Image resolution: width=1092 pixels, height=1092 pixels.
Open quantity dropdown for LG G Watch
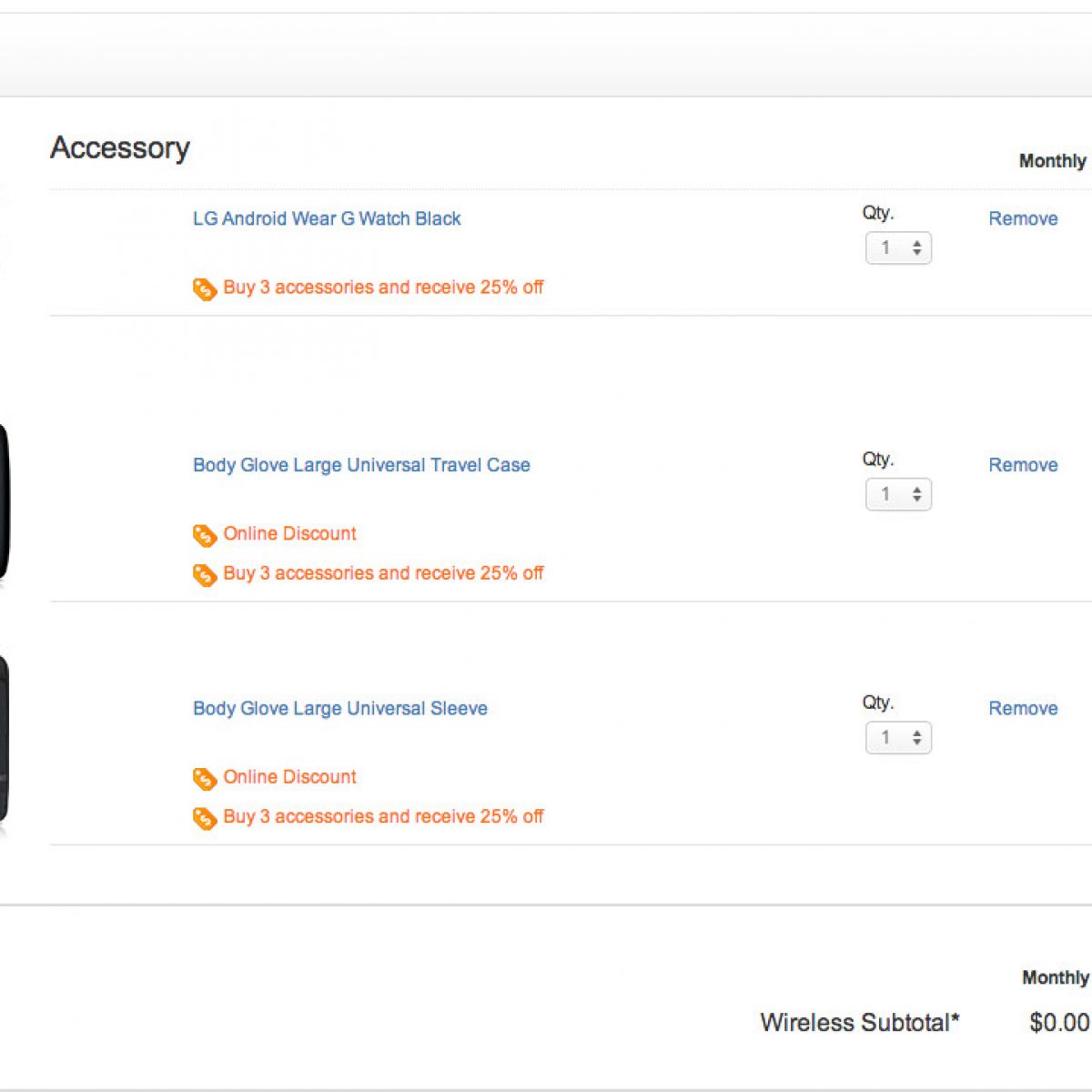tap(898, 248)
